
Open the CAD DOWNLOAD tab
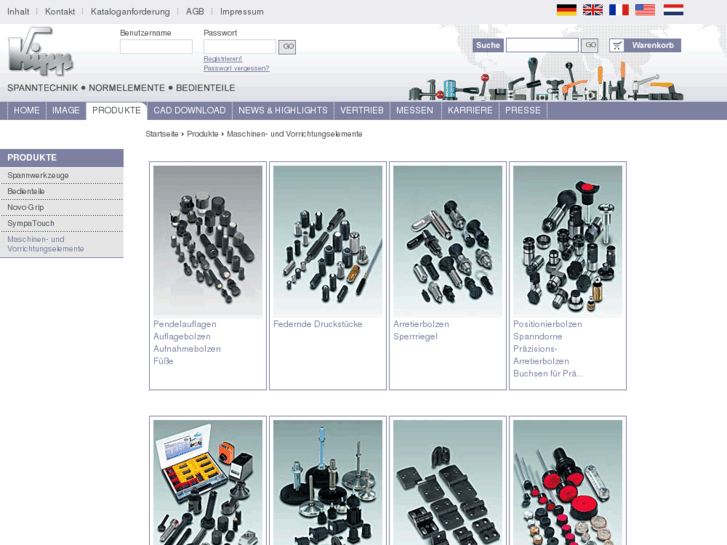(x=189, y=110)
